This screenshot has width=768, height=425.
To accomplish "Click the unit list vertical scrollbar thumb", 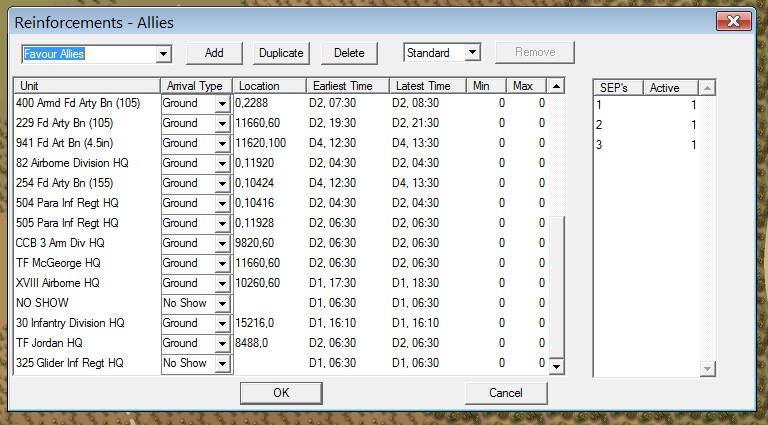I will pyautogui.click(x=556, y=287).
